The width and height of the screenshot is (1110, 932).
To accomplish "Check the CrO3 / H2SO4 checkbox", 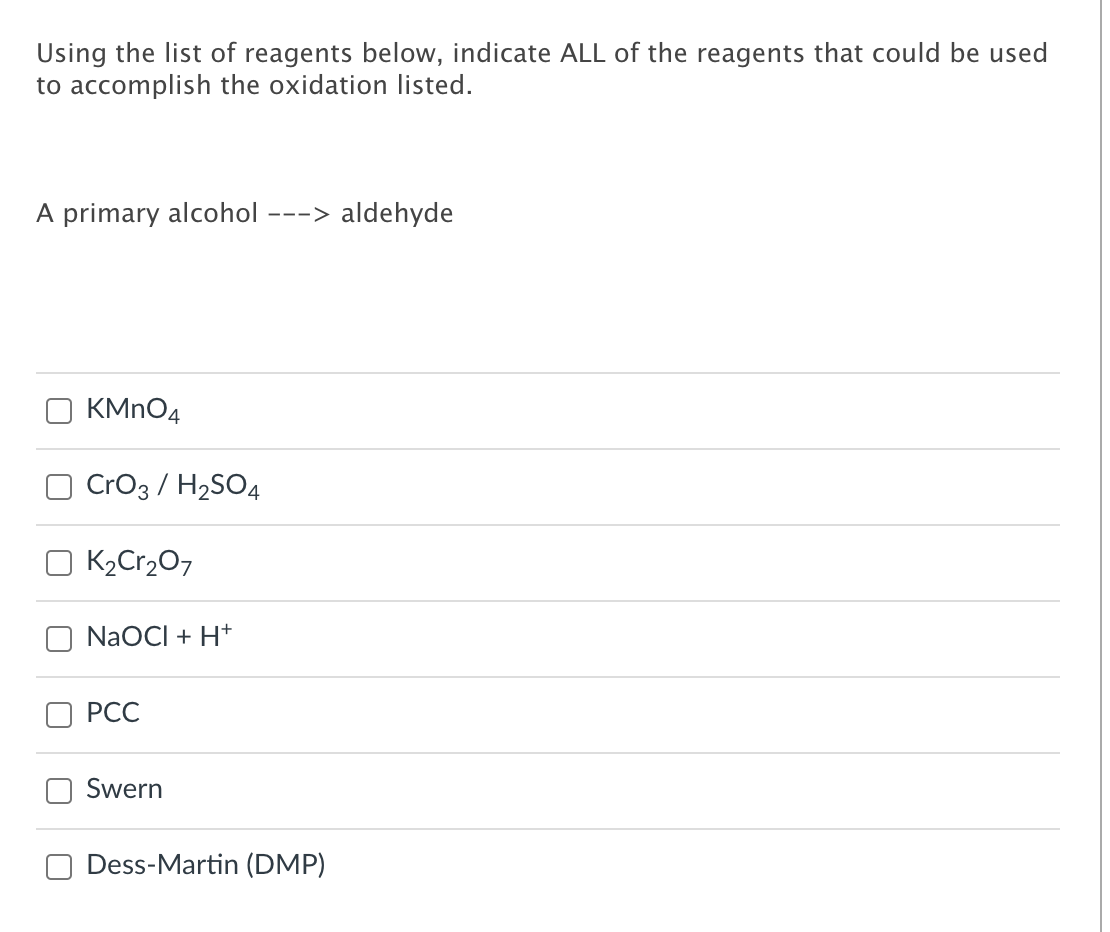I will [58, 487].
